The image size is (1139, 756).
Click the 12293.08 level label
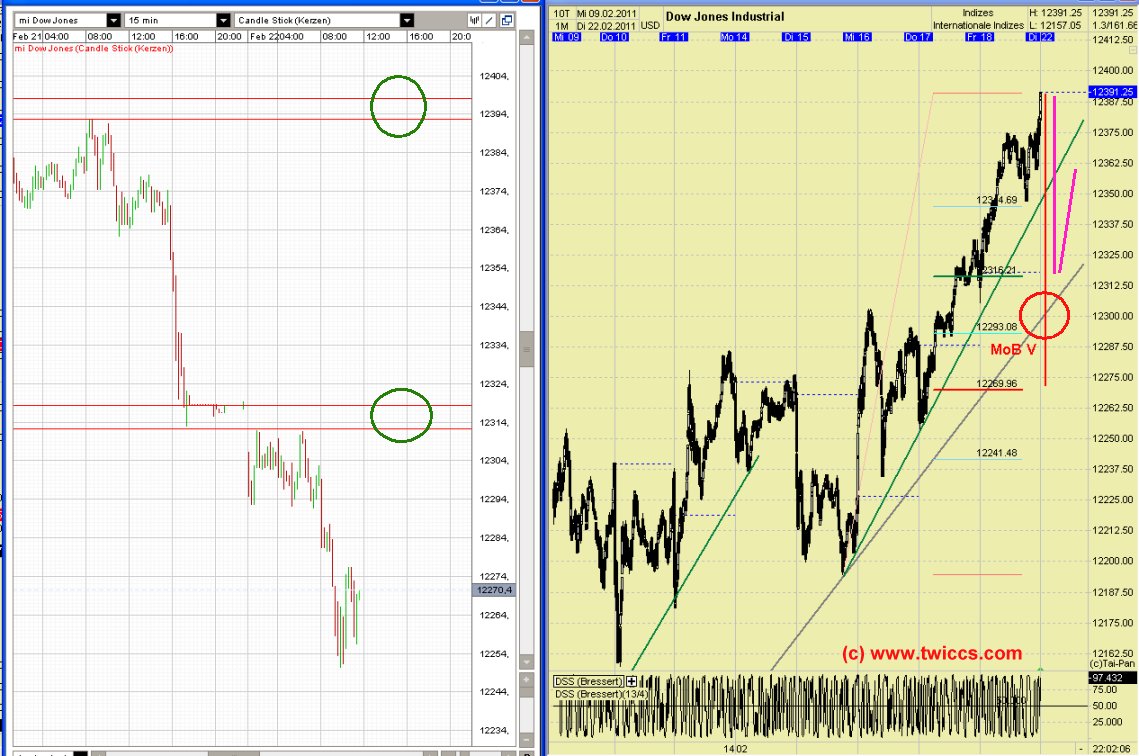tap(997, 327)
